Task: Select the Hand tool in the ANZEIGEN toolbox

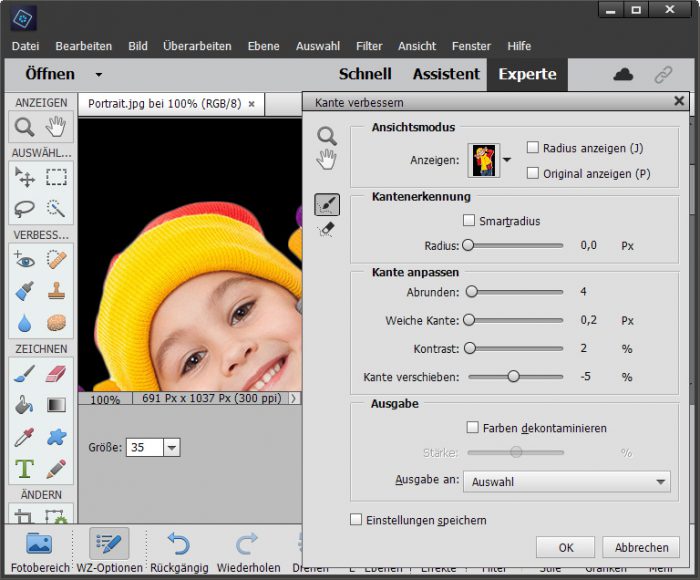Action: [x=56, y=127]
